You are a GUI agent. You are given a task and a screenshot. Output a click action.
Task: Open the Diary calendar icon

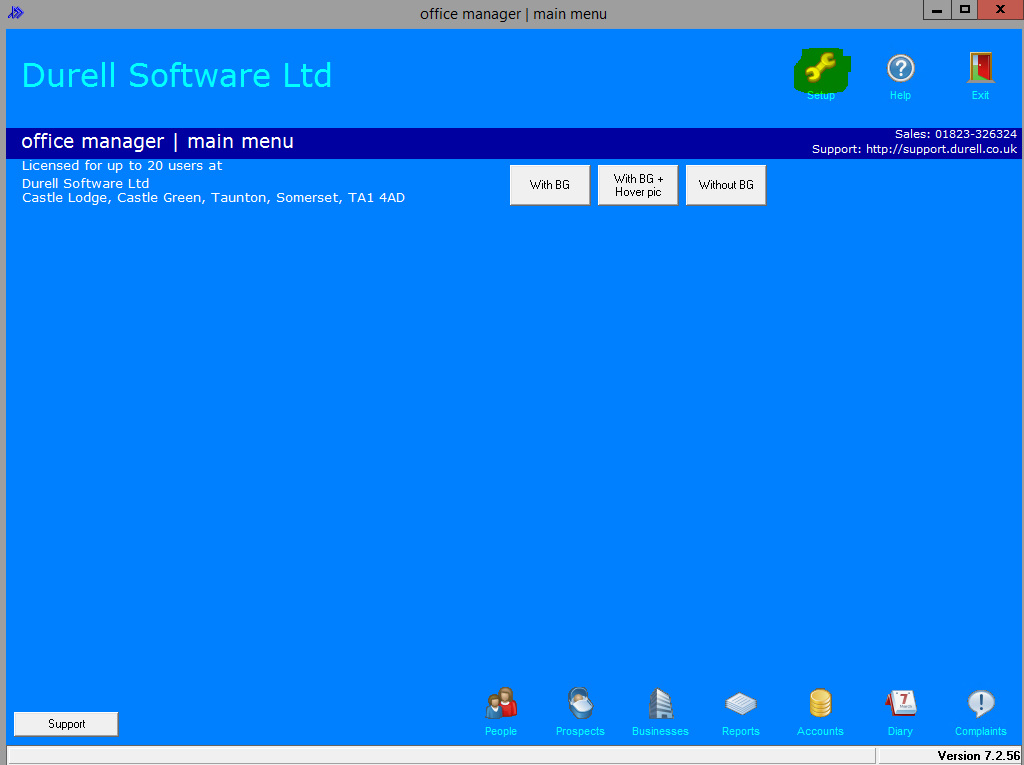(901, 704)
